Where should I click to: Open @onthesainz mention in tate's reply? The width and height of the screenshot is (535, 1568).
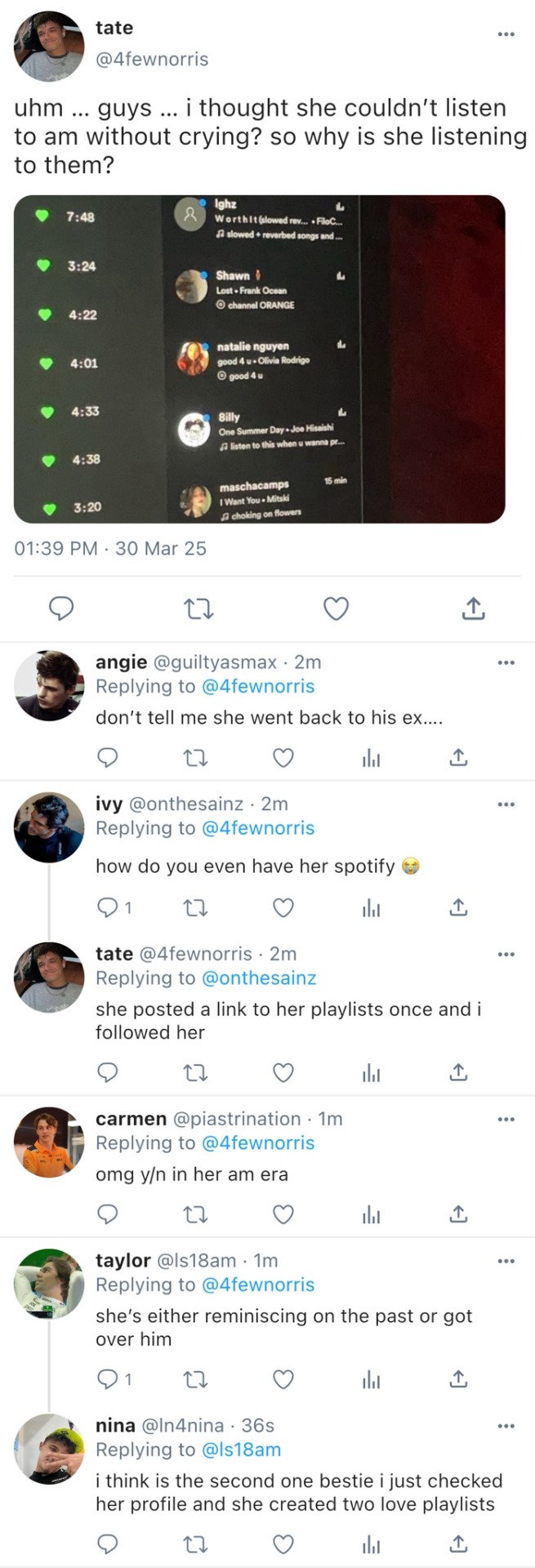point(258,978)
